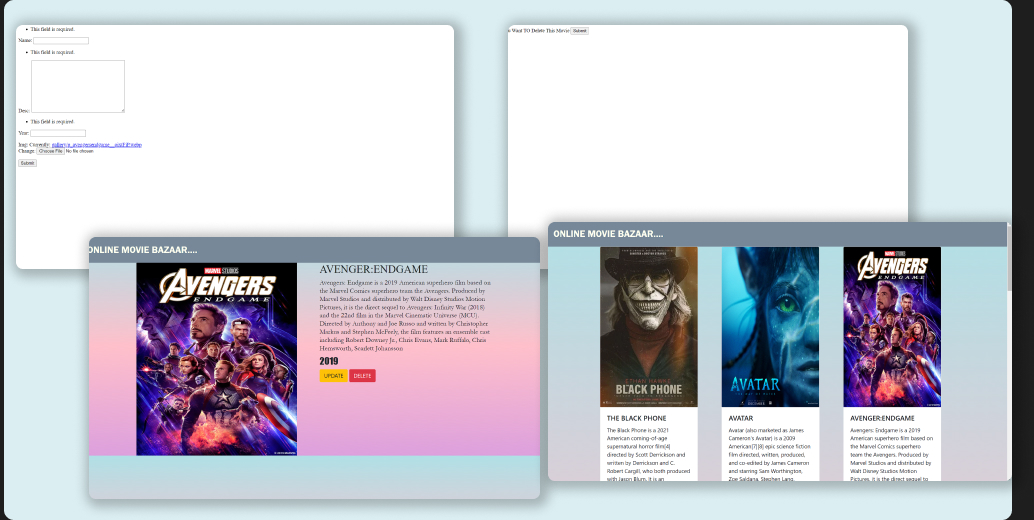
Task: Click the Avatar card description text
Action: [x=770, y=454]
